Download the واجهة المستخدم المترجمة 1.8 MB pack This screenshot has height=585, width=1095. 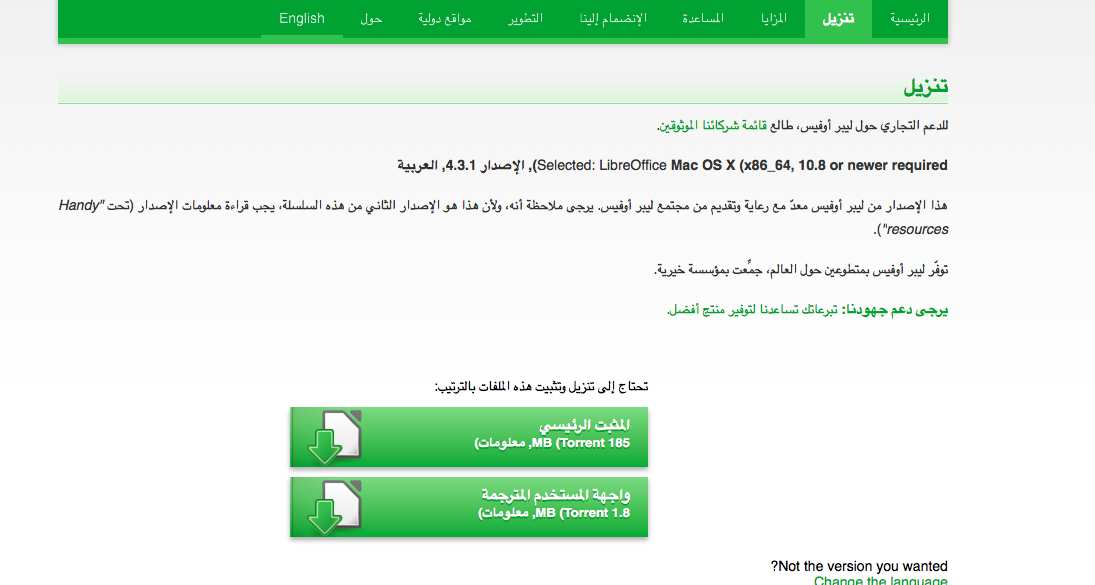coord(469,507)
